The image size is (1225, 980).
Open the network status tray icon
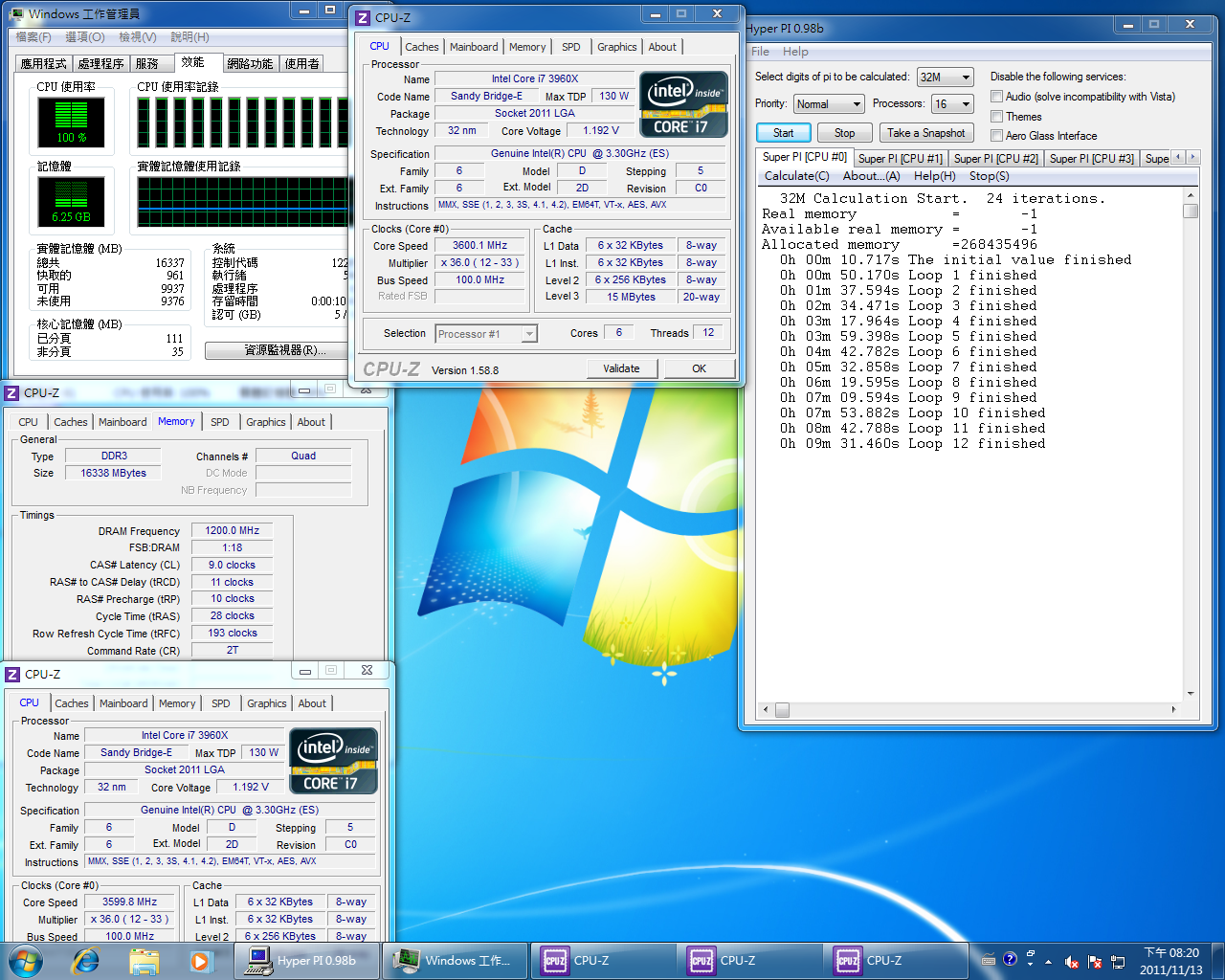click(1117, 962)
